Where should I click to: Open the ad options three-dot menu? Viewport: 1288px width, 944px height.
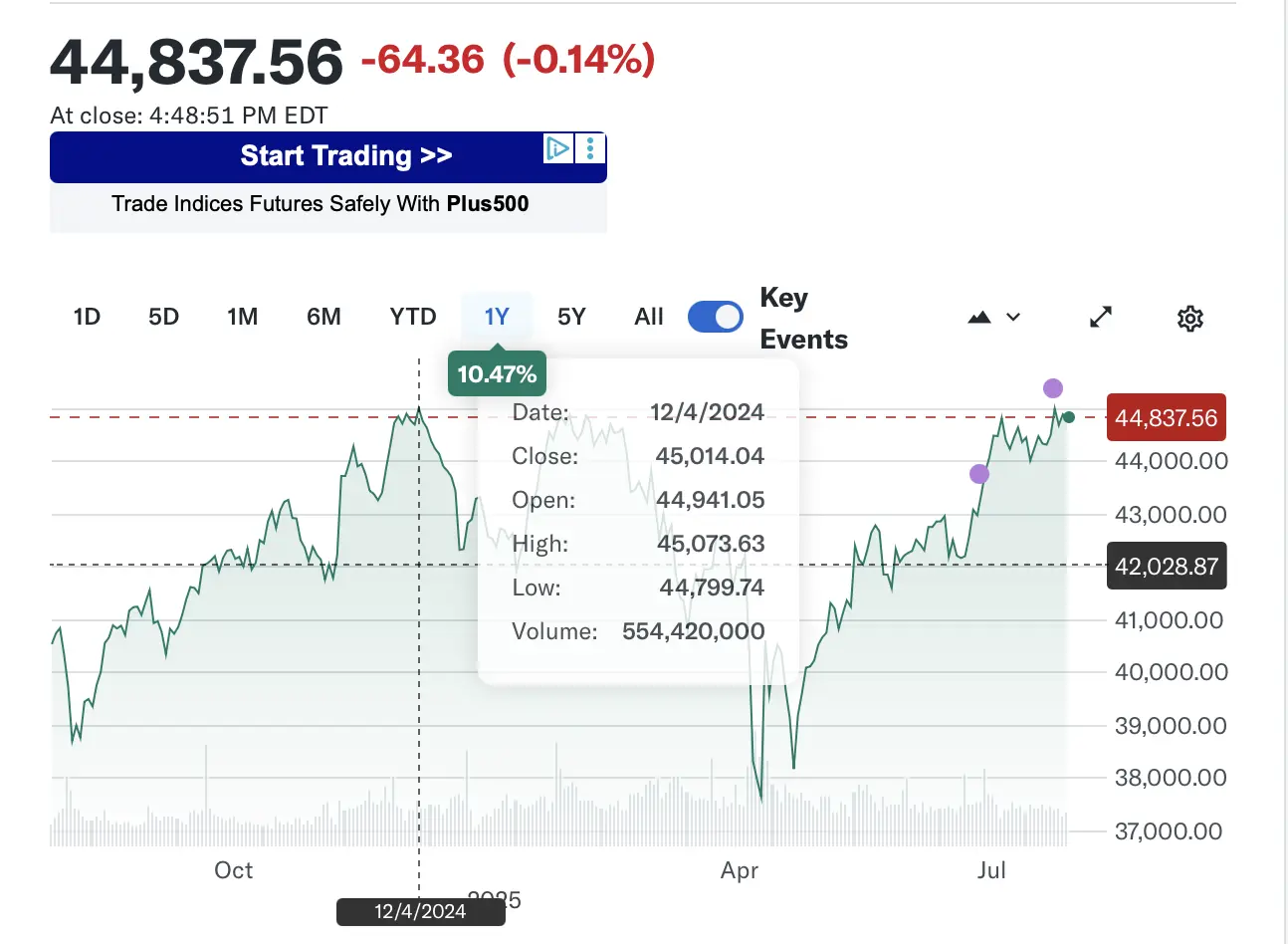click(x=590, y=148)
